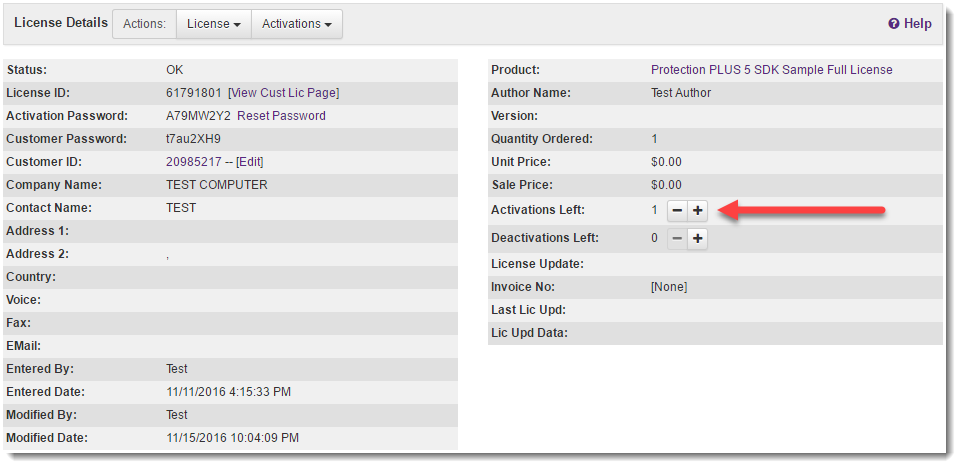Click the Edit link beside Customer ID
This screenshot has width=961, height=468.
tap(249, 162)
